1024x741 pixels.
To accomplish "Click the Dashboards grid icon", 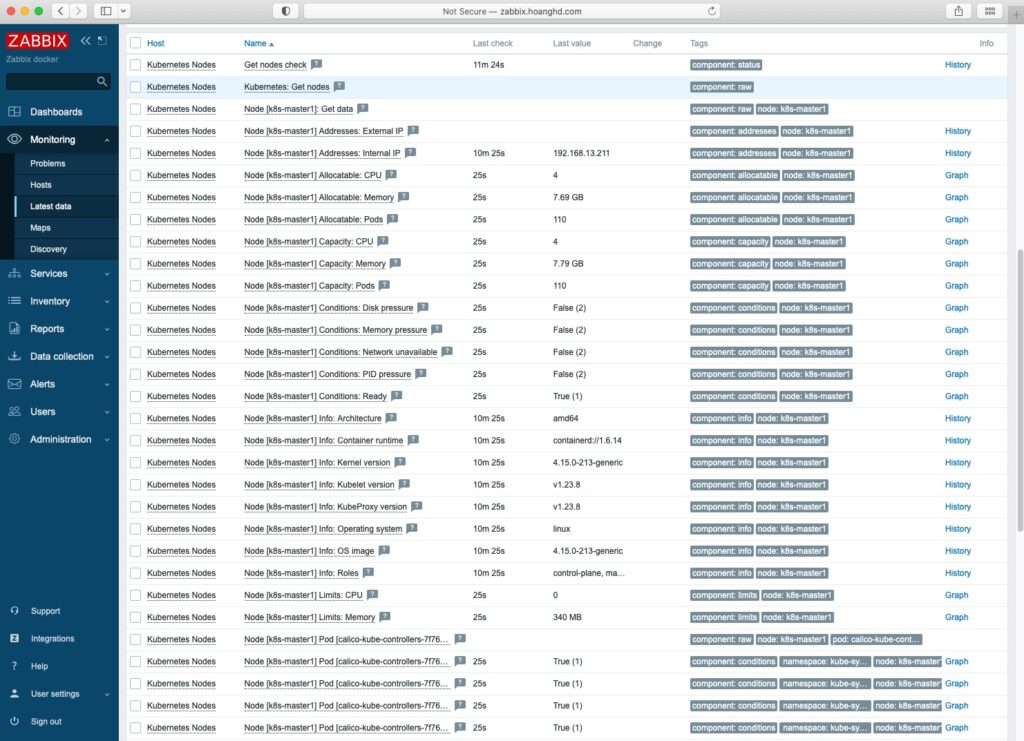I will (14, 112).
